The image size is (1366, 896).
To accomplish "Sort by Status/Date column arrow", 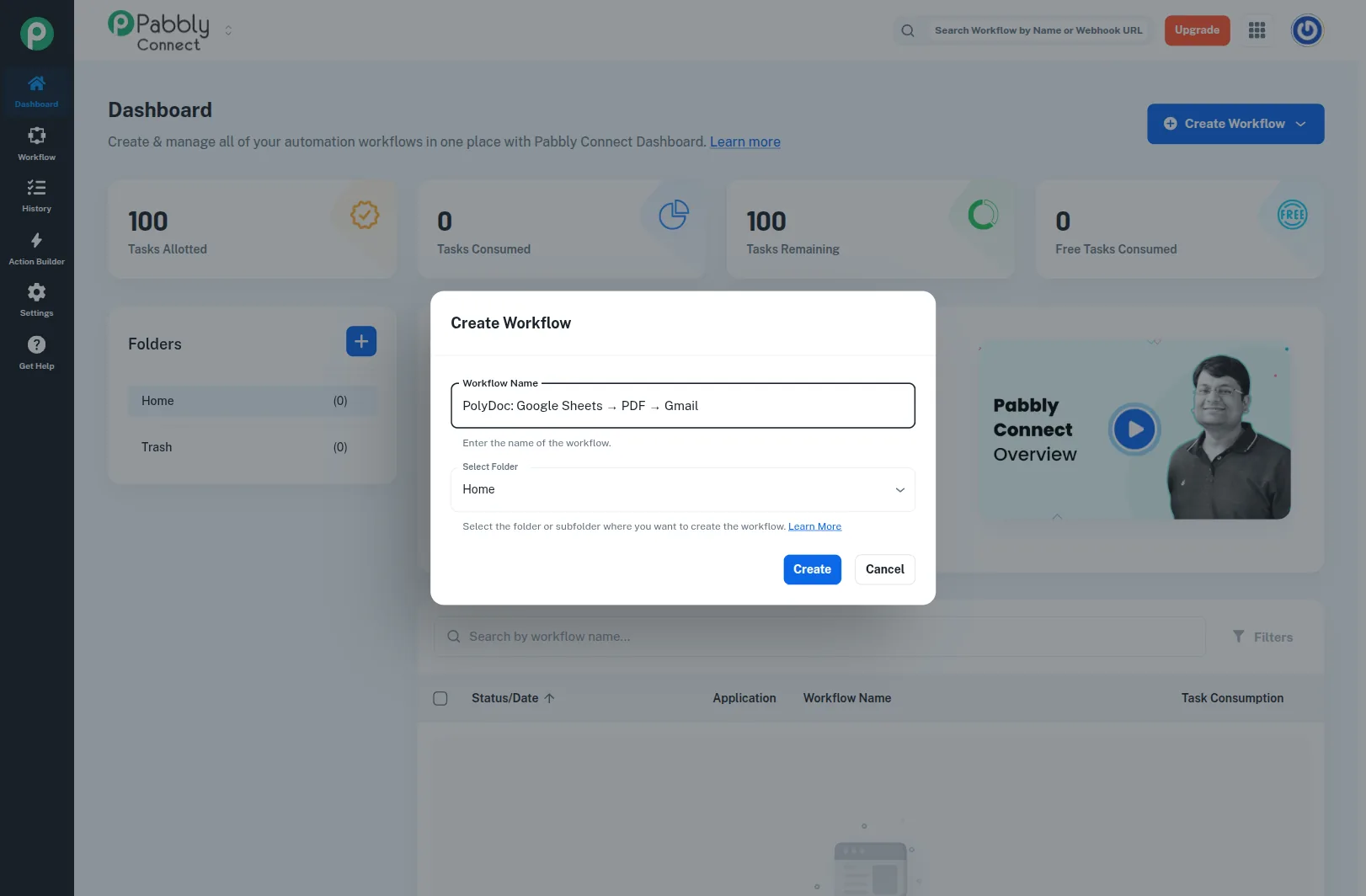I will (x=549, y=698).
